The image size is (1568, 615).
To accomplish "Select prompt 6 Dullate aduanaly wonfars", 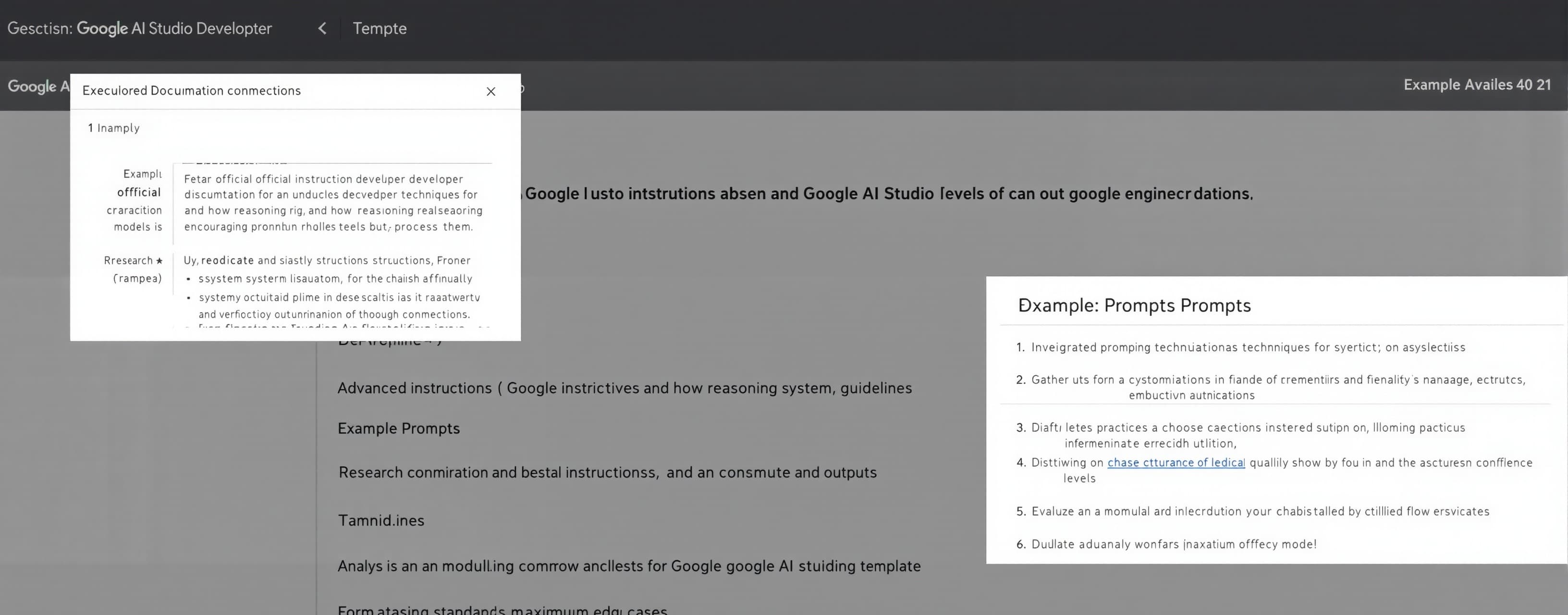I will tap(1166, 544).
